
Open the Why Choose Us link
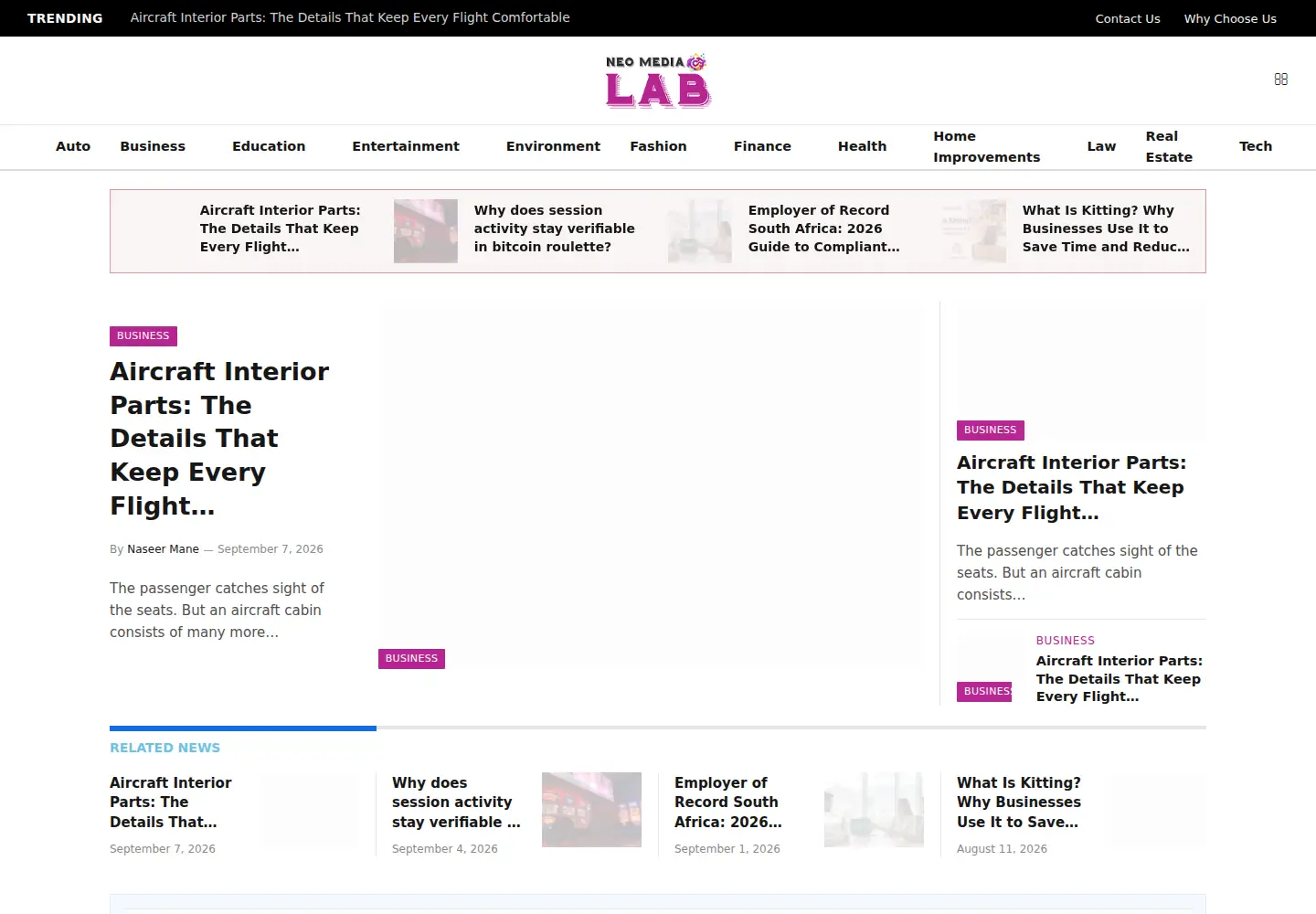click(x=1230, y=18)
